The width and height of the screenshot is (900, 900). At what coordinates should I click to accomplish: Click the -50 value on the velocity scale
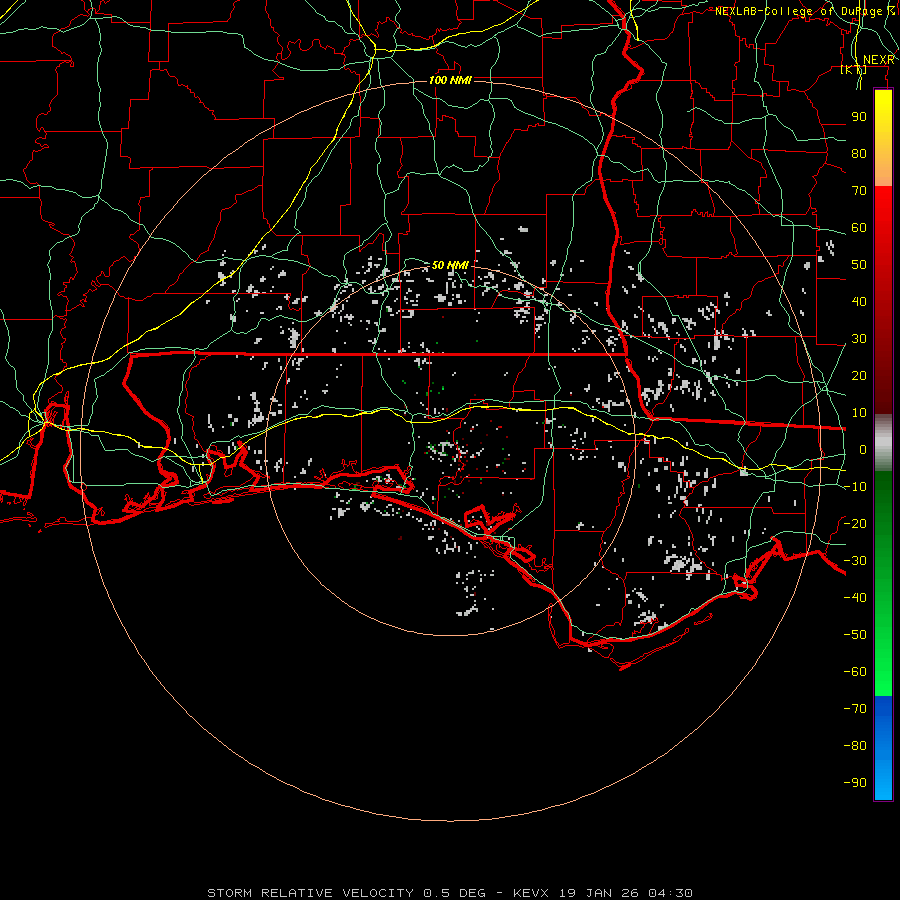click(855, 635)
